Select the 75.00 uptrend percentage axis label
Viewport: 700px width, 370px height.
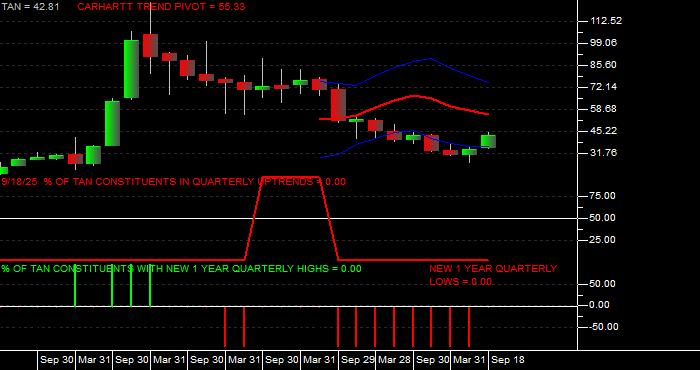point(603,196)
